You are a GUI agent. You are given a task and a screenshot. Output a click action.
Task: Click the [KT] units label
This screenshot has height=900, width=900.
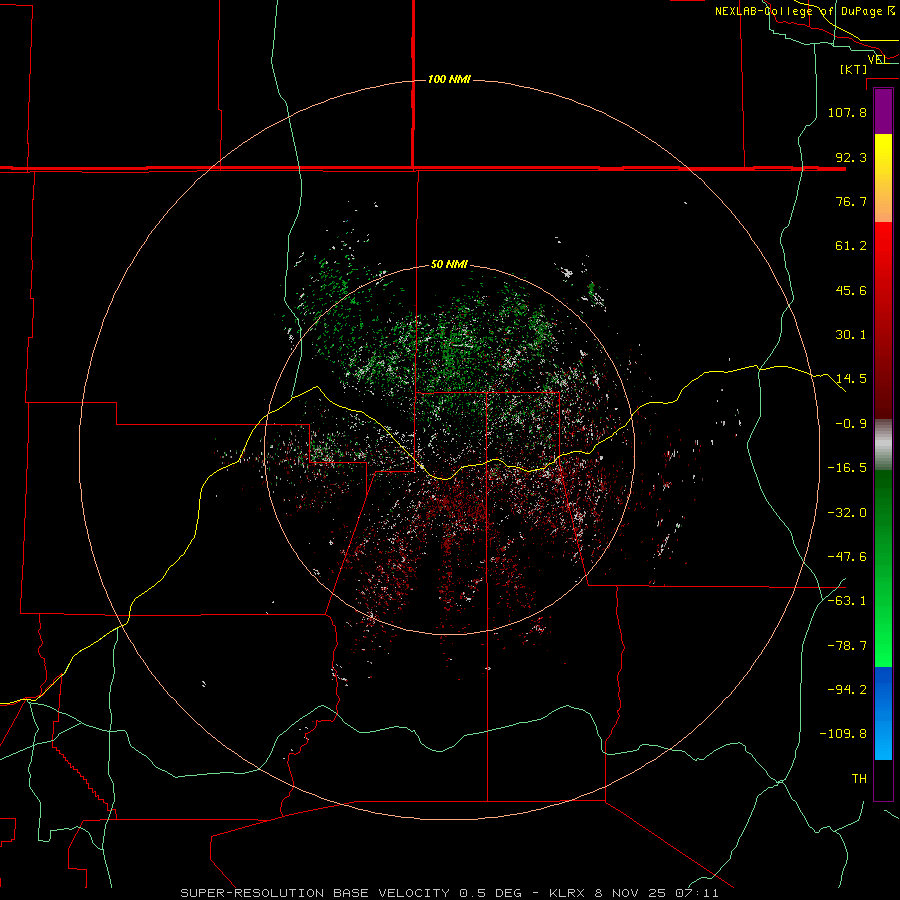coord(854,69)
